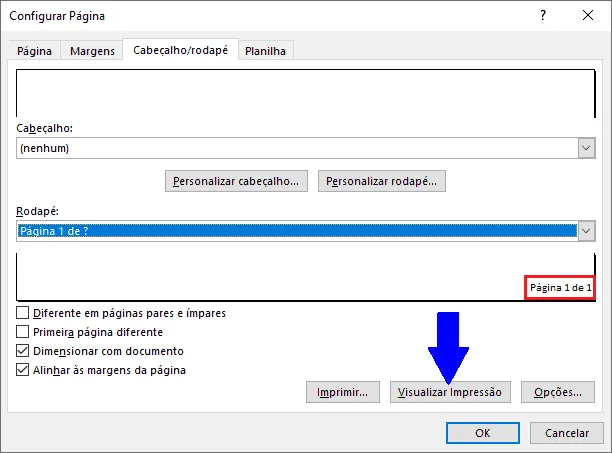Disable Alinhar às margens da página
The width and height of the screenshot is (612, 453).
pyautogui.click(x=23, y=370)
